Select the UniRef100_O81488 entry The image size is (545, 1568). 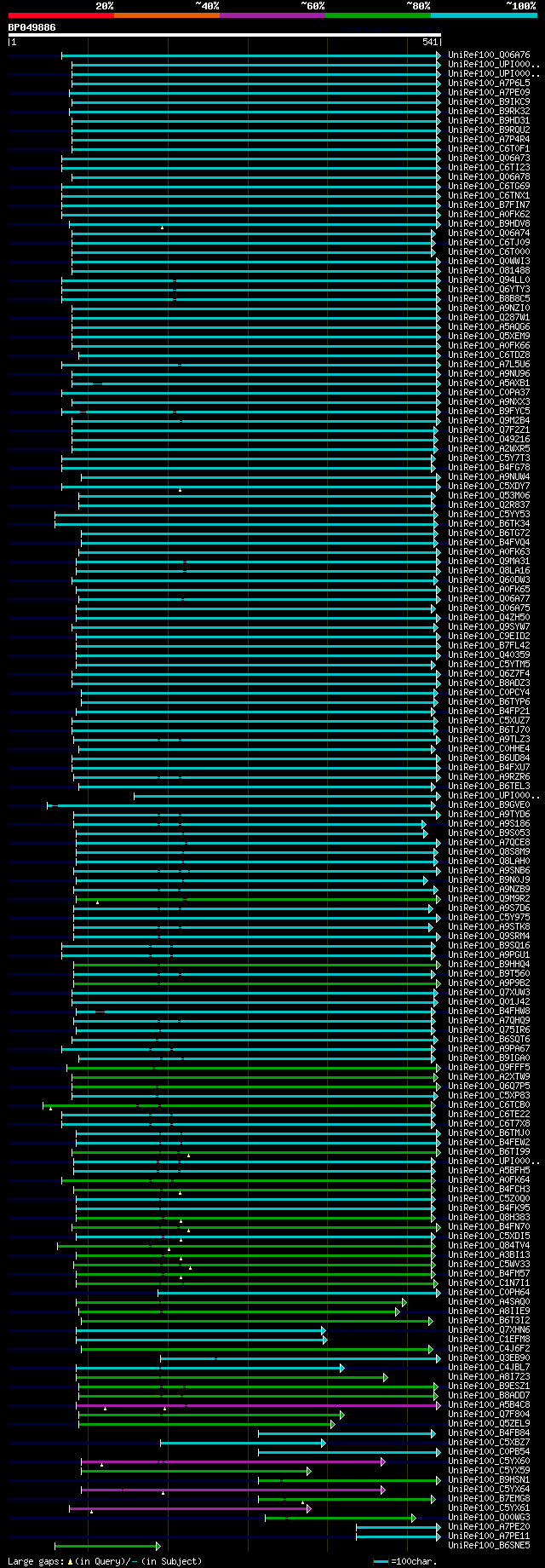coord(489,271)
